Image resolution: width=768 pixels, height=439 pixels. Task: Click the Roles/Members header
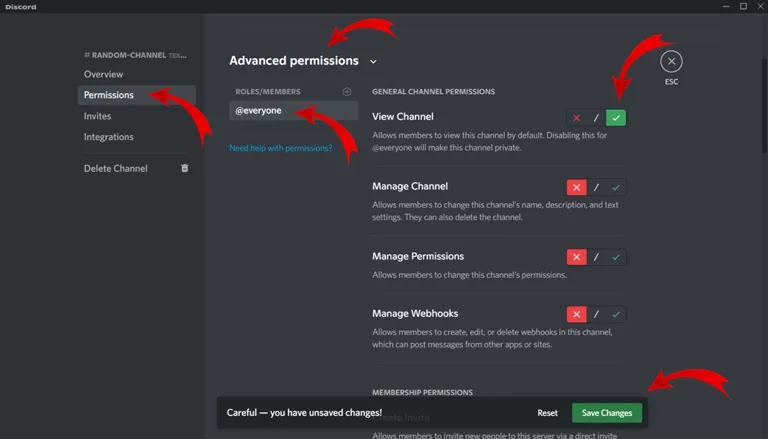click(x=268, y=92)
